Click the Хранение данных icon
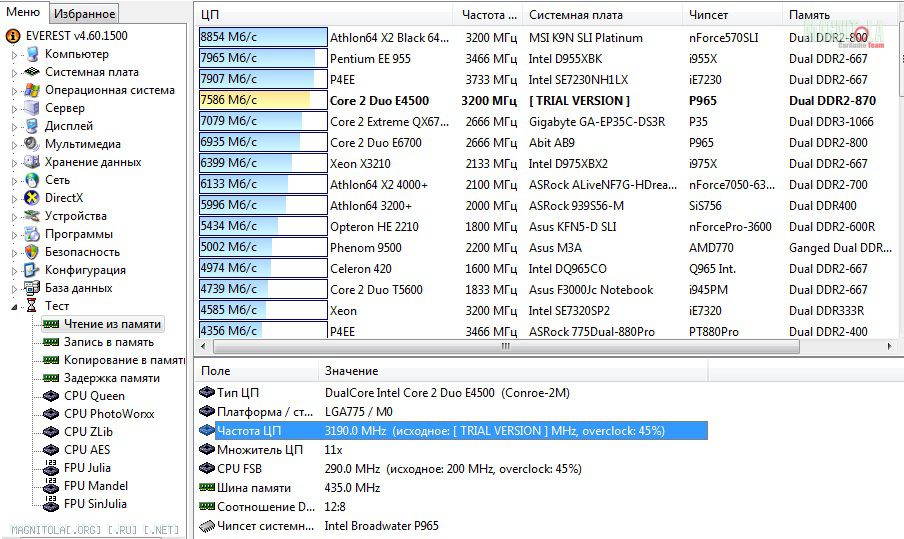904x539 pixels. pyautogui.click(x=32, y=162)
